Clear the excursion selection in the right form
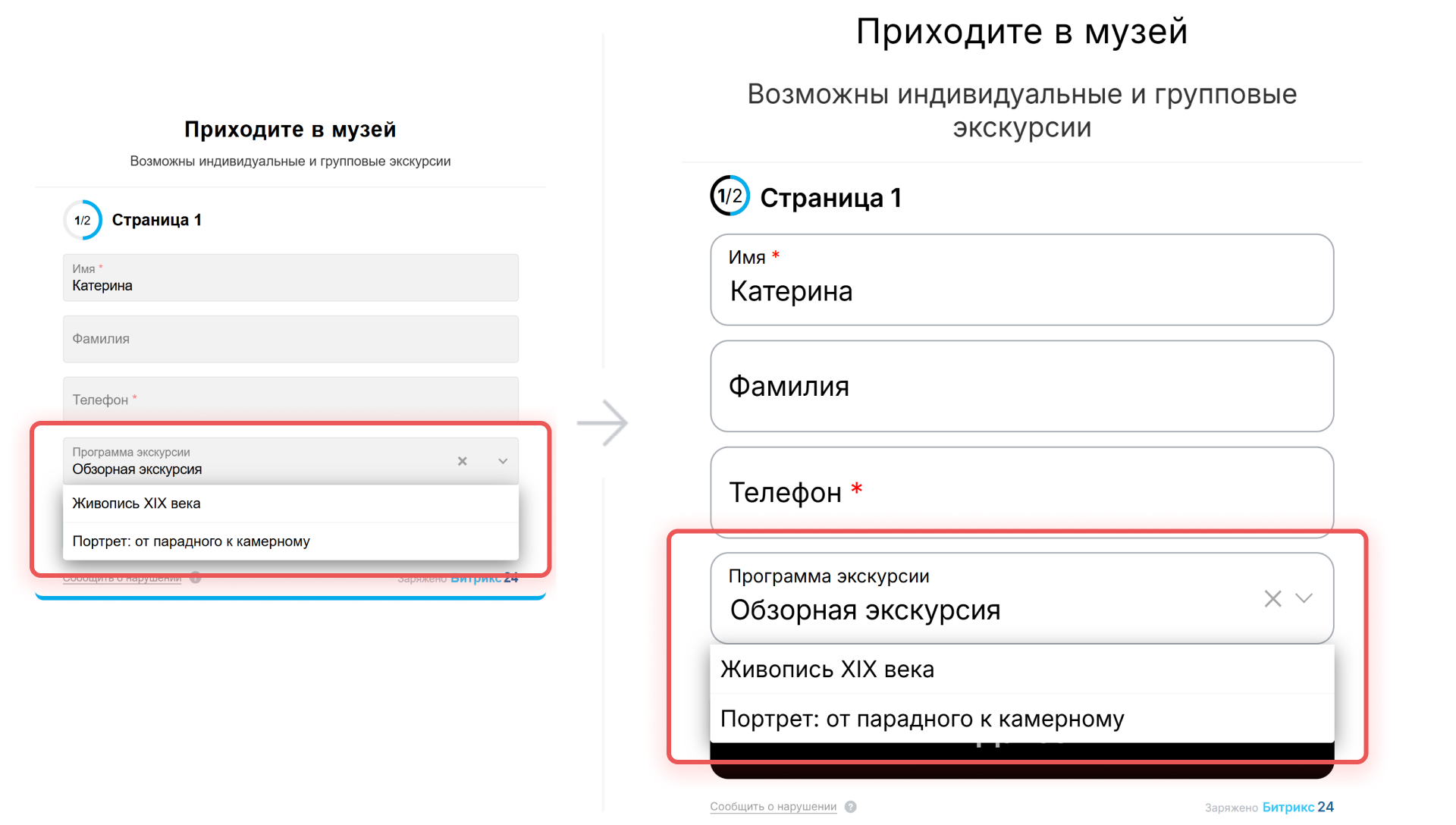Screen dimensions: 1456x825 [x=1272, y=599]
